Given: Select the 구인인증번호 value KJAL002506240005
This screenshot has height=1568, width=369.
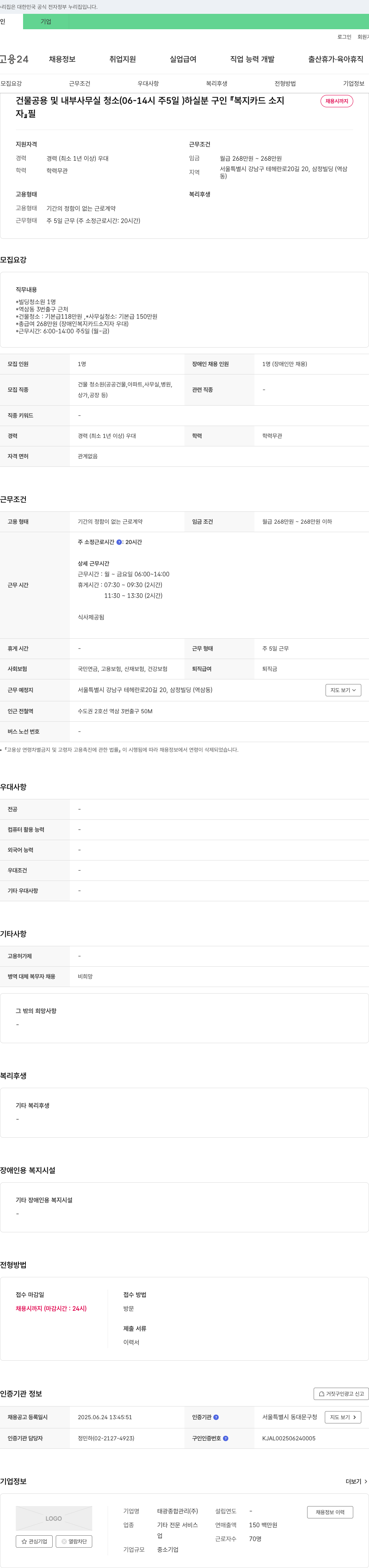Looking at the screenshot, I should click(x=289, y=1438).
